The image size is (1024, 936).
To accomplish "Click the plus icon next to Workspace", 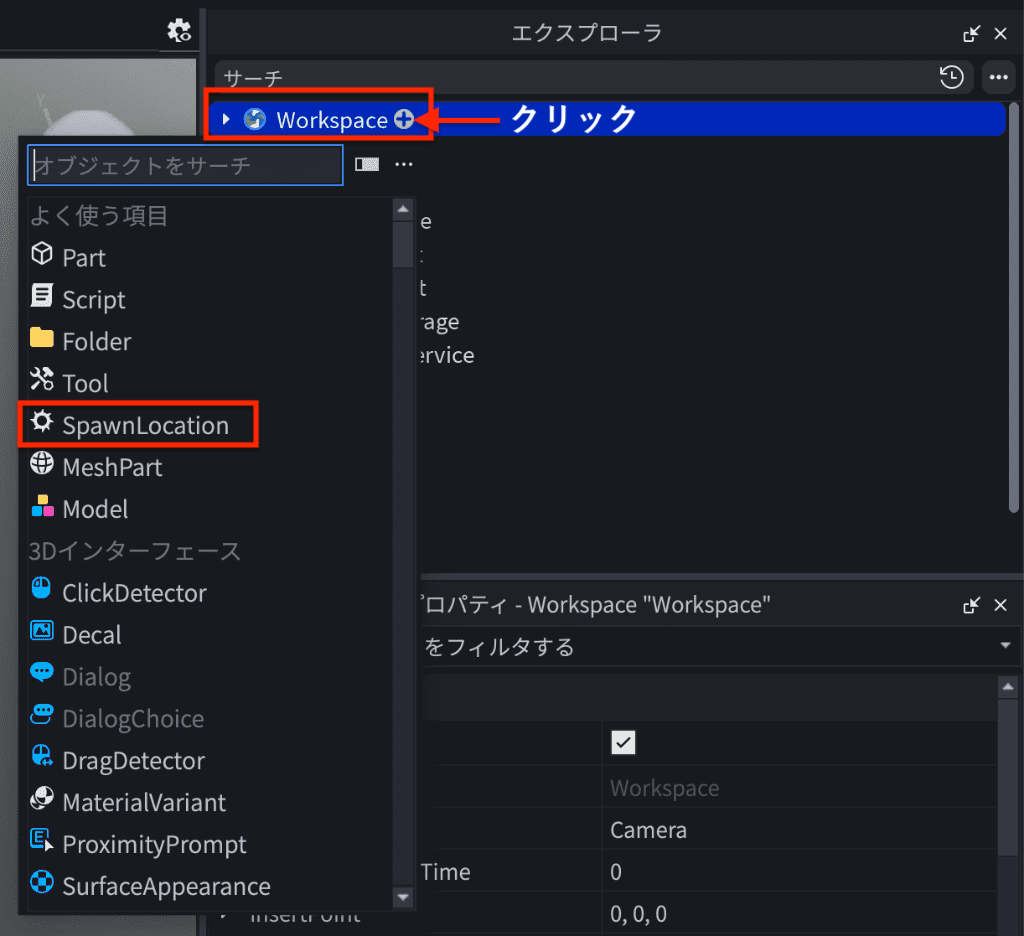I will coord(404,120).
